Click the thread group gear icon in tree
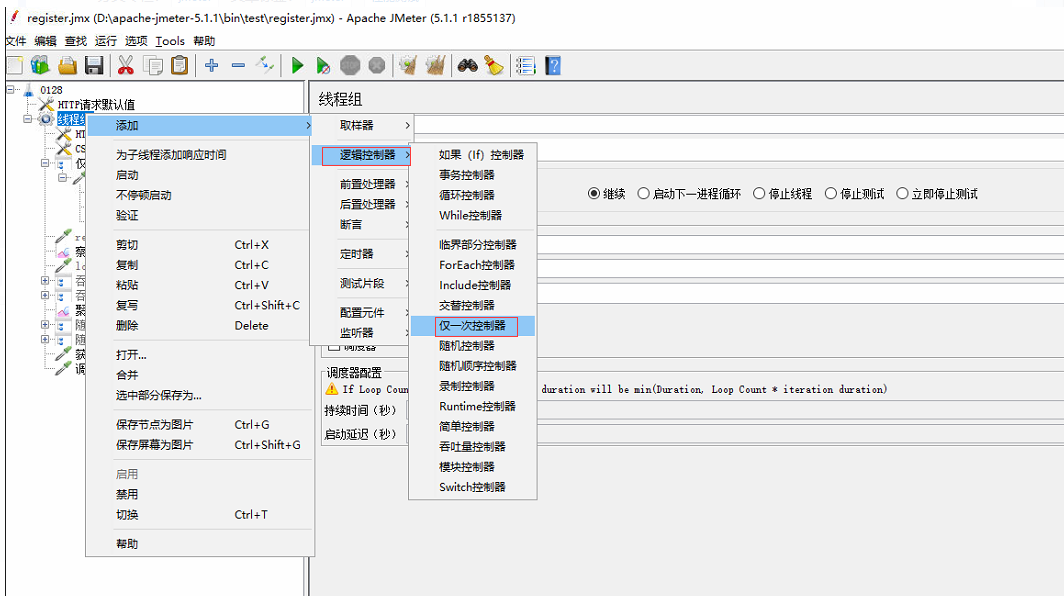 pyautogui.click(x=45, y=119)
